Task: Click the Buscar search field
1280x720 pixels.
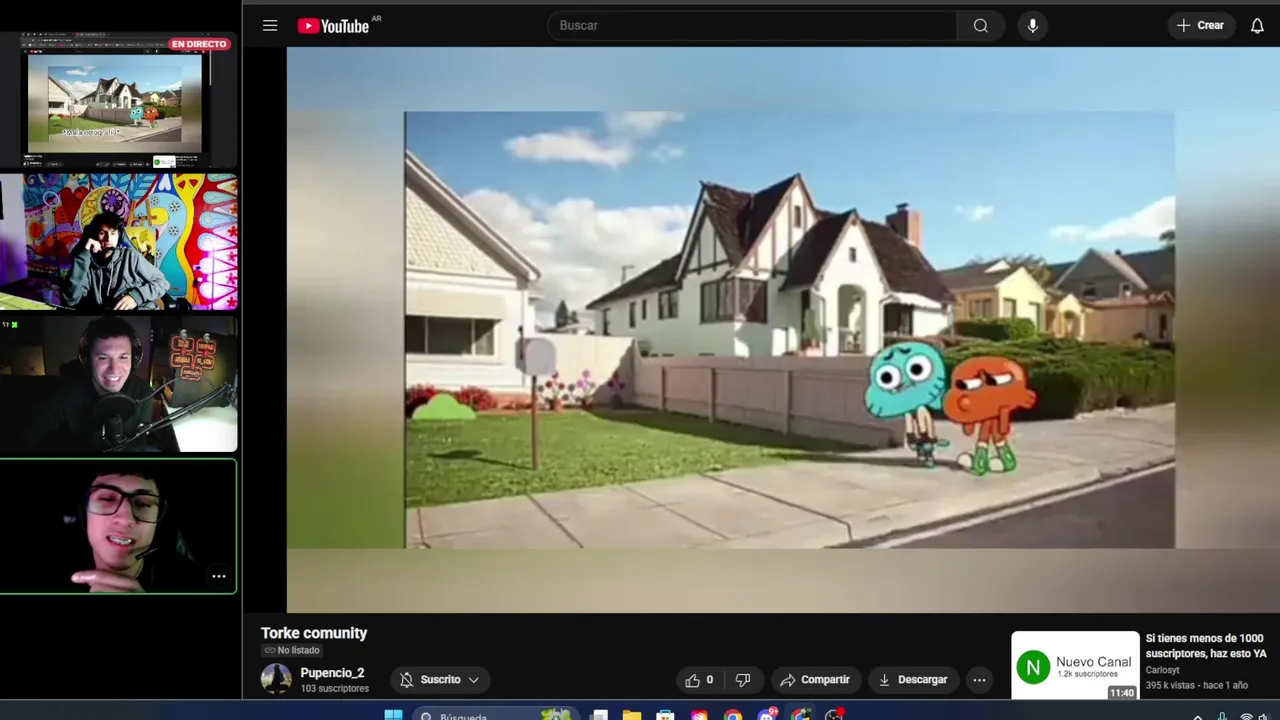Action: 752,26
